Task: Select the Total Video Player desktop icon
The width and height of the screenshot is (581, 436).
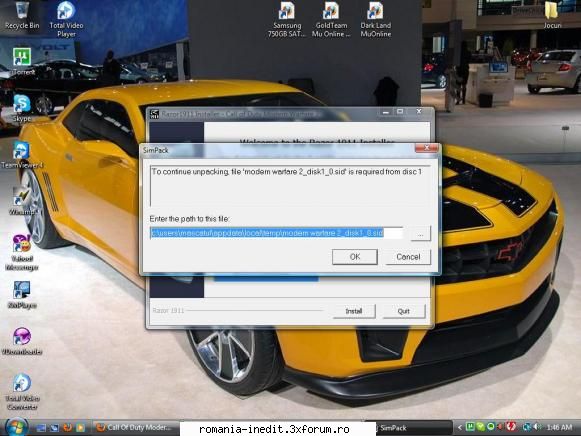Action: pos(66,19)
